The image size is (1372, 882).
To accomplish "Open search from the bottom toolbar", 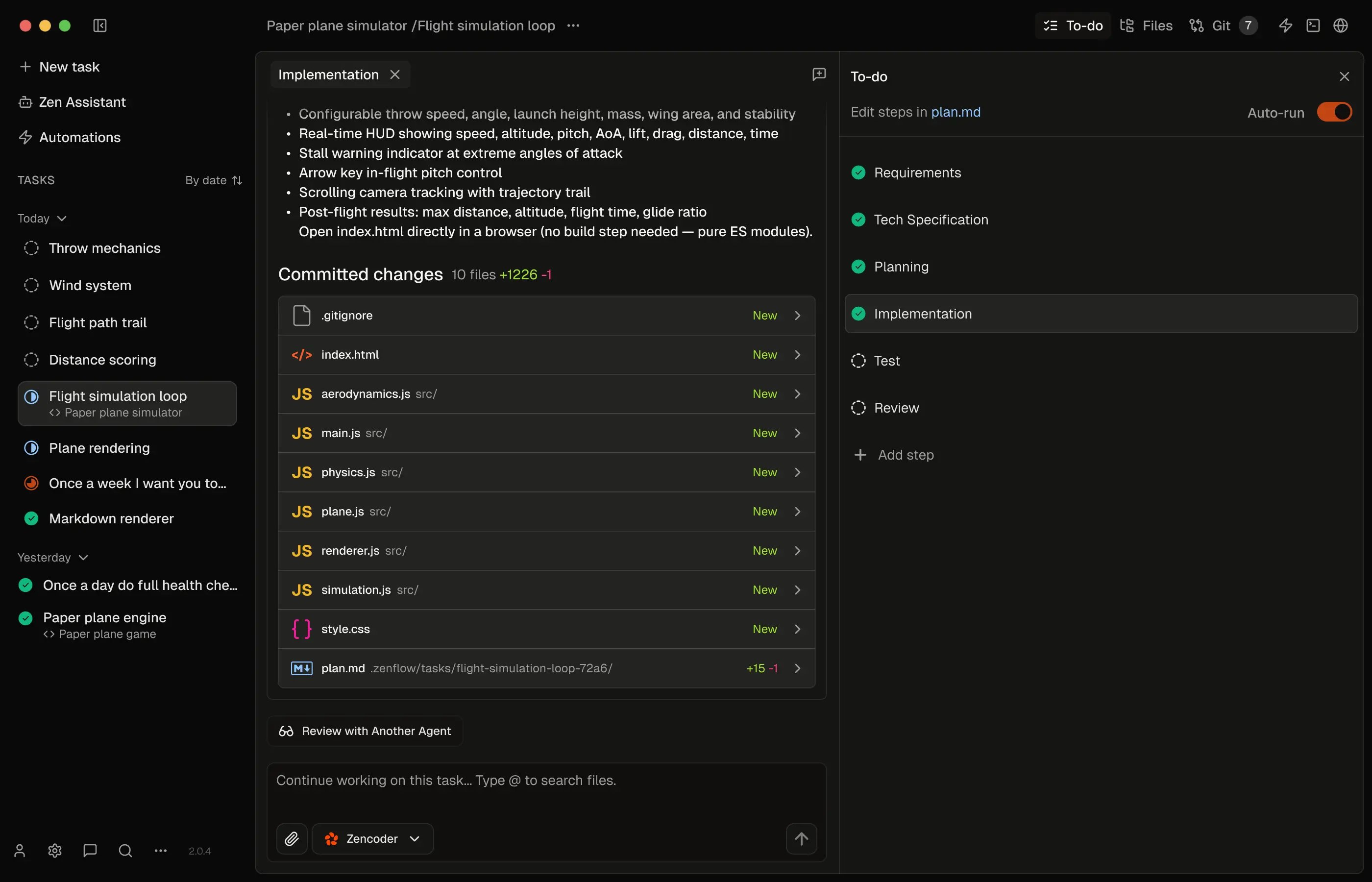I will click(x=125, y=851).
